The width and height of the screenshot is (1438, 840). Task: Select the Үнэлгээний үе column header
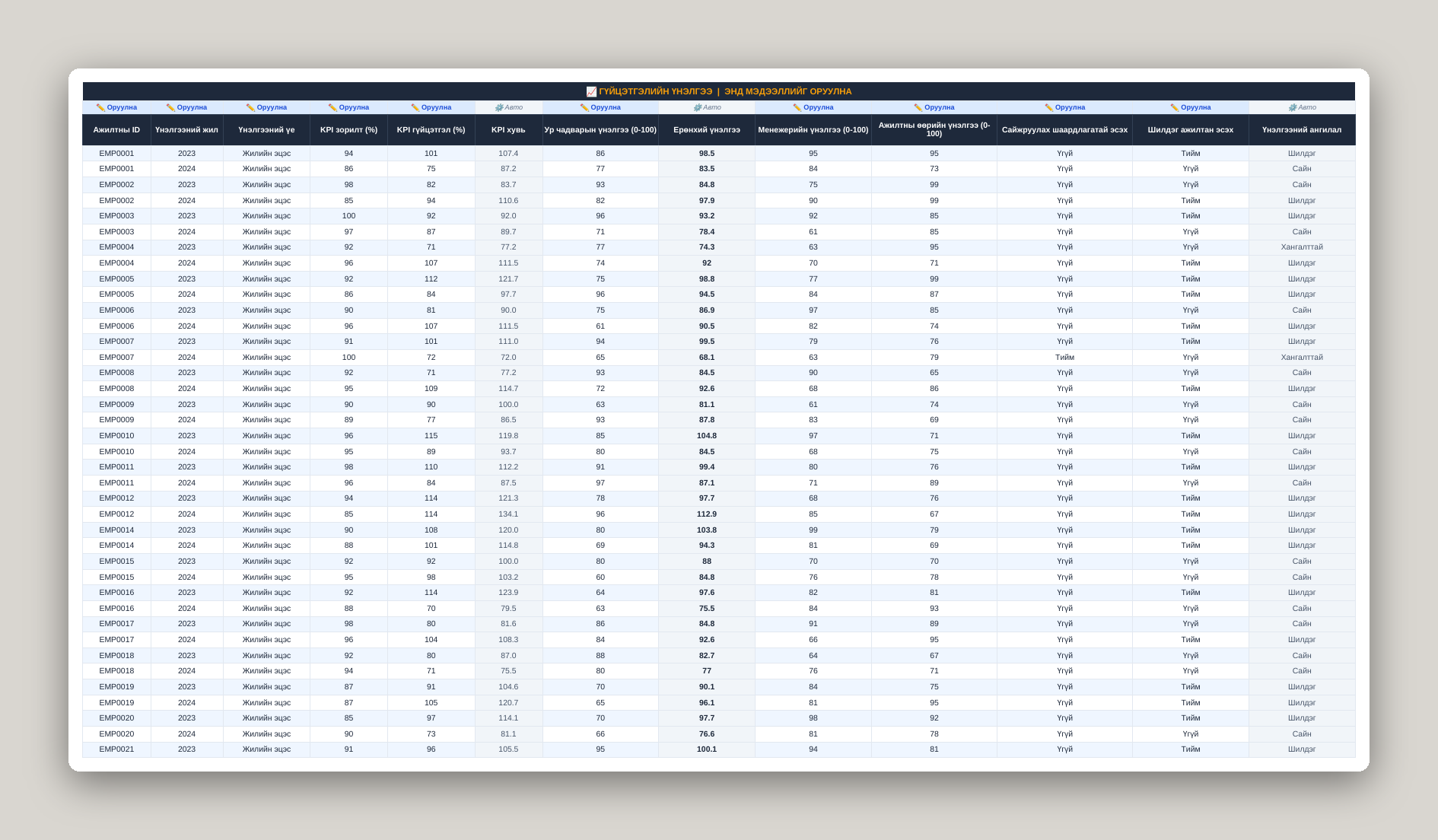(x=266, y=130)
